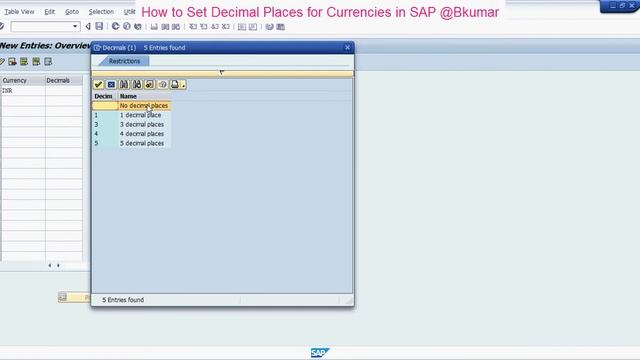
Task: Click the Currency column header in main table
Action: pos(23,80)
